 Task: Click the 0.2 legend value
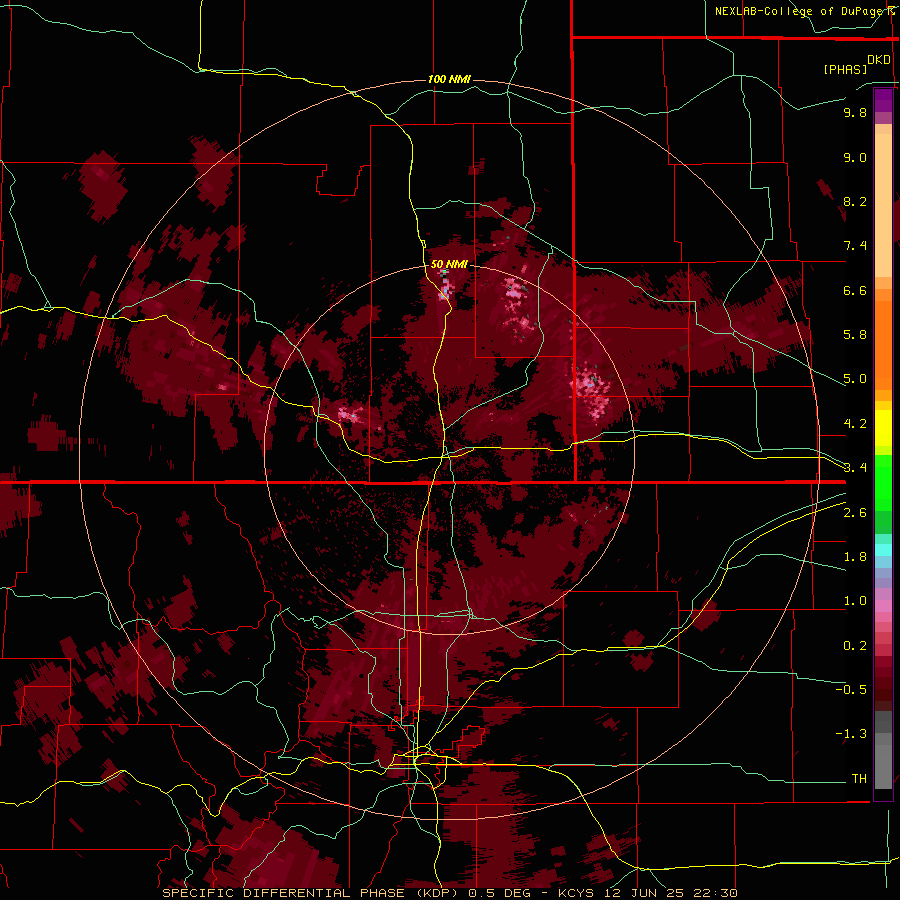[855, 646]
